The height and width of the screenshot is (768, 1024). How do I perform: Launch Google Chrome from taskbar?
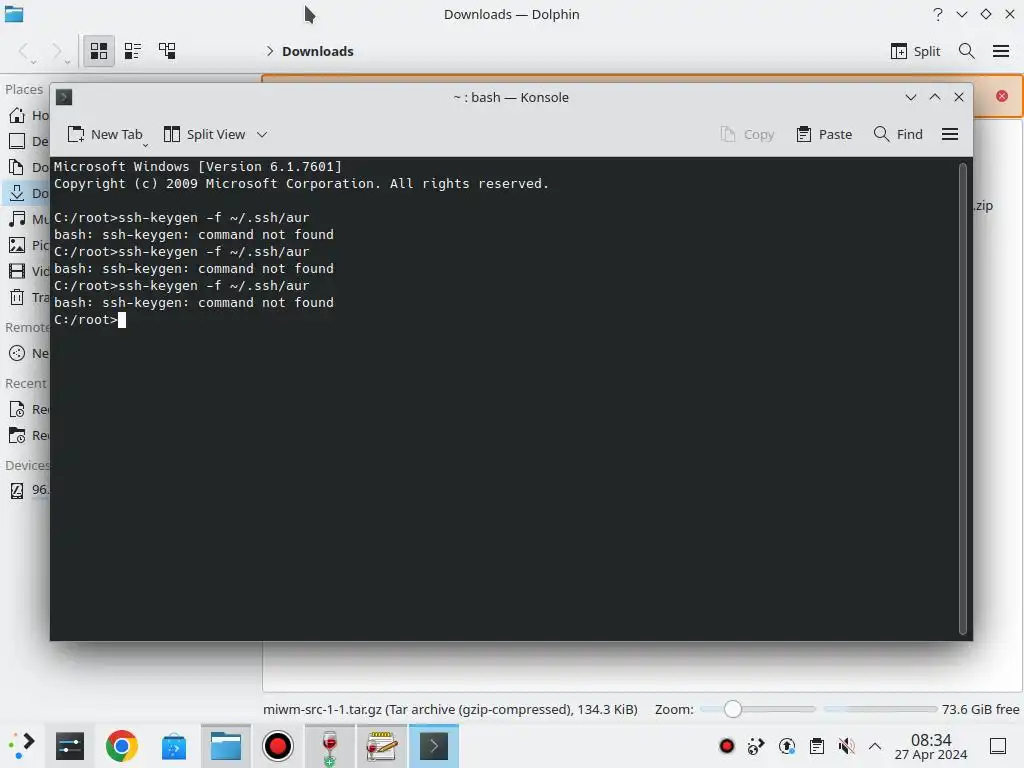click(121, 746)
